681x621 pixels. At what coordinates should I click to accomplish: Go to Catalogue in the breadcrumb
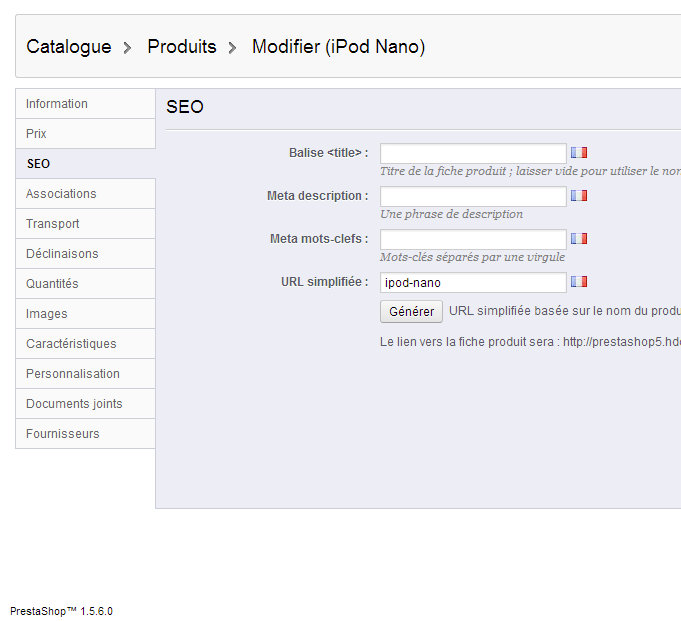pyautogui.click(x=69, y=47)
